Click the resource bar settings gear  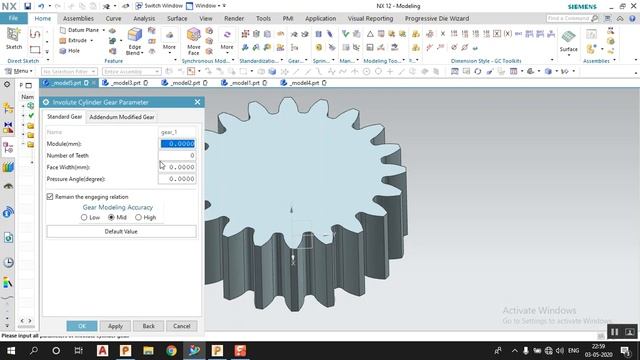point(7,84)
